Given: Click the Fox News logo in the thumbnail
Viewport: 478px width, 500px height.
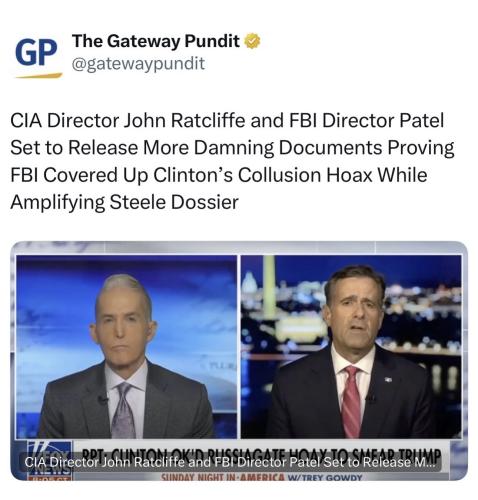Looking at the screenshot, I should pos(50,460).
